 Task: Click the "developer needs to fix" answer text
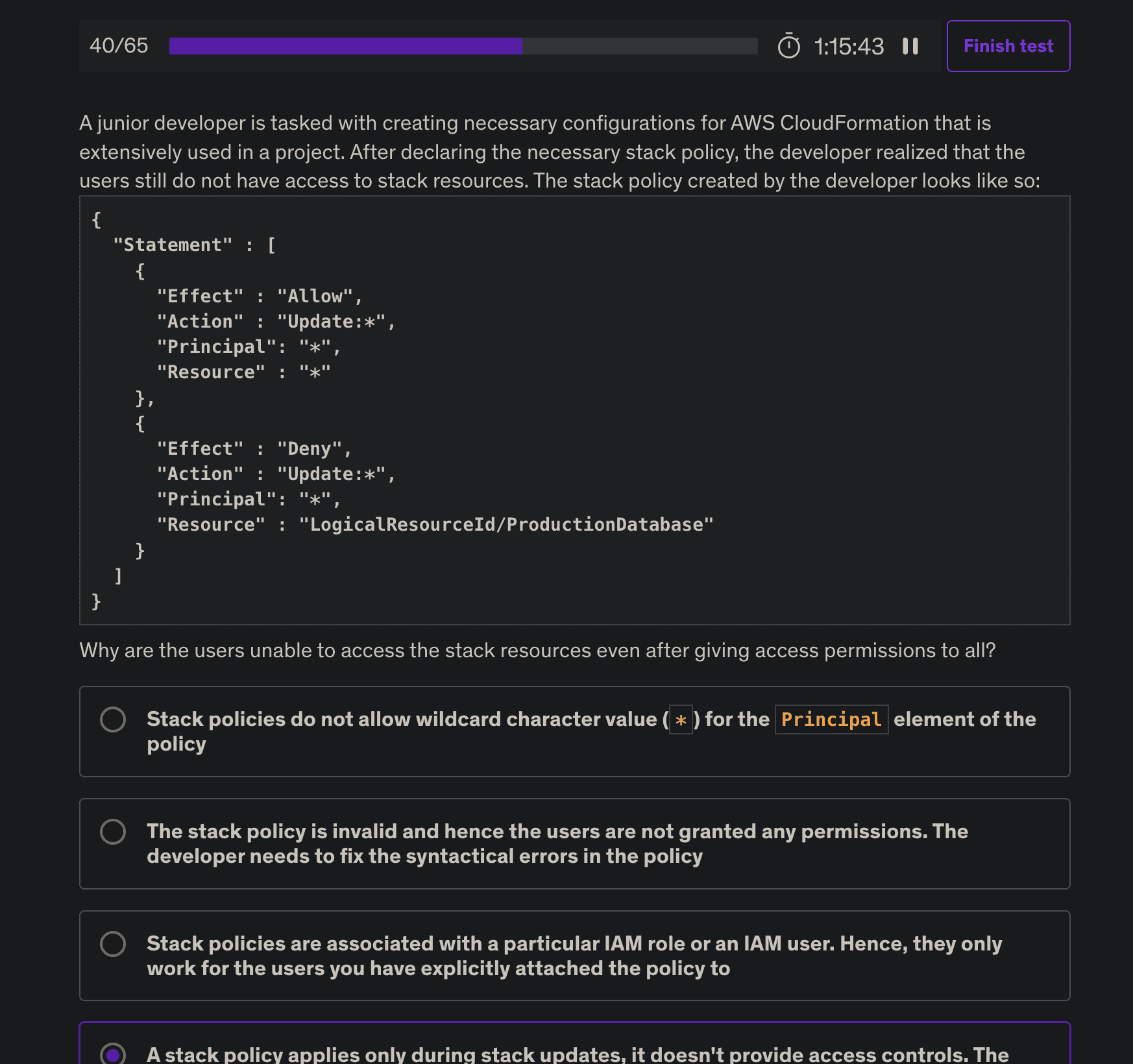click(x=424, y=856)
